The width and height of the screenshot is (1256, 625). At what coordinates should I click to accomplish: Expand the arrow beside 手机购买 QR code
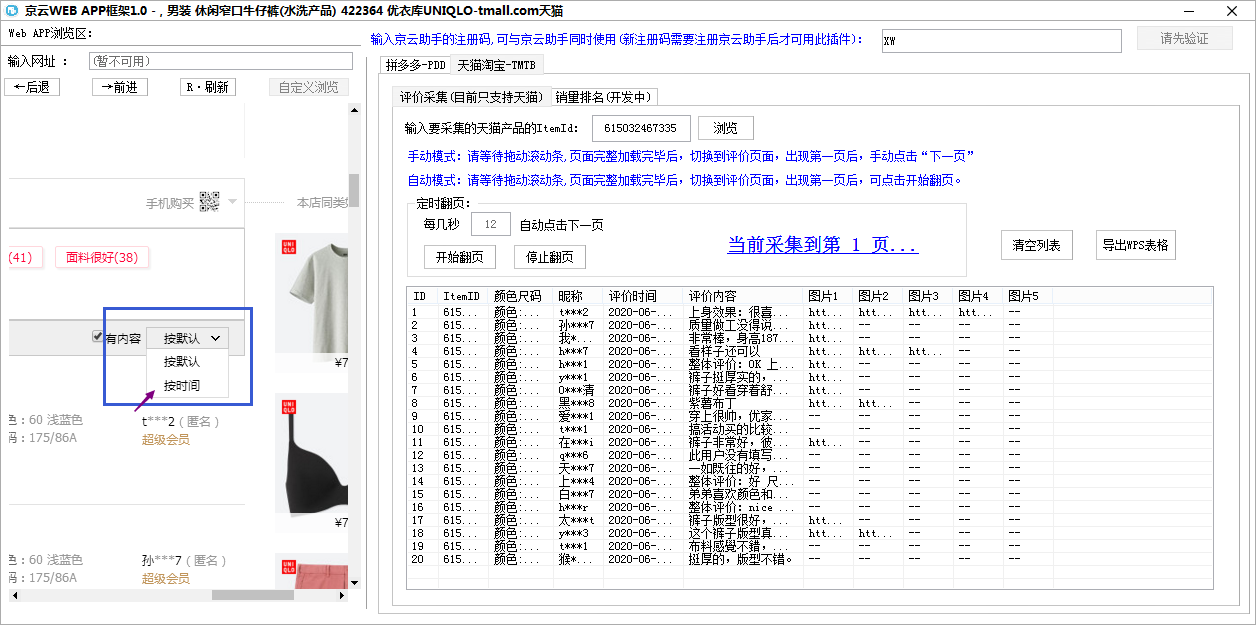232,202
